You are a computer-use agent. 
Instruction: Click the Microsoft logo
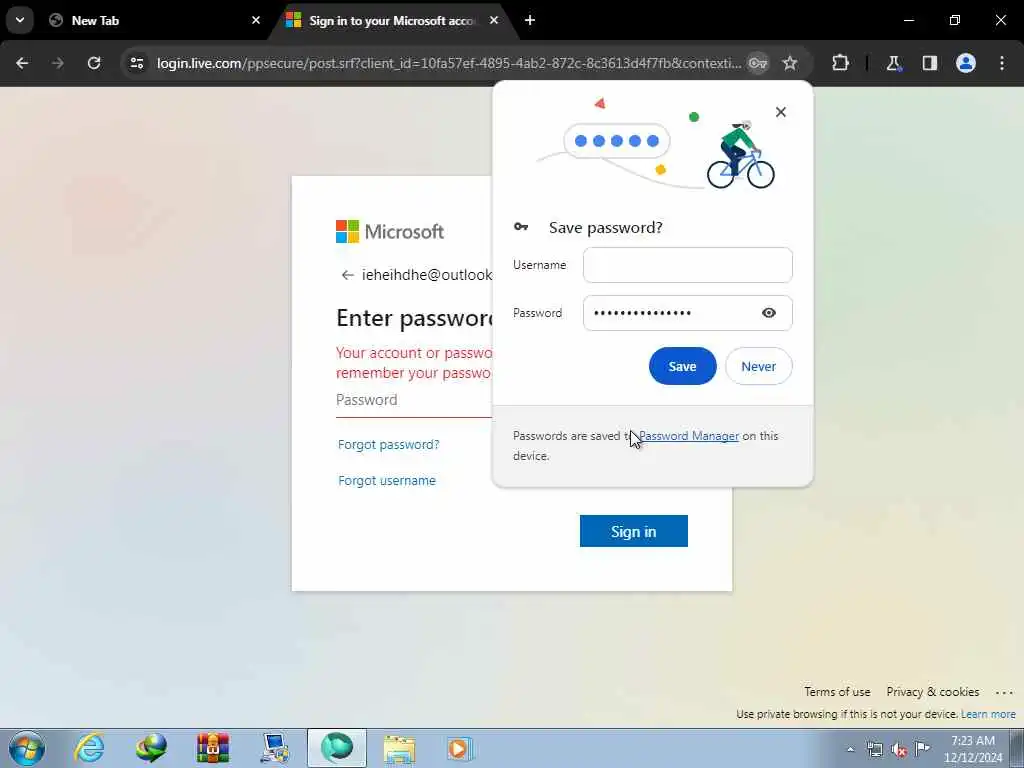390,231
